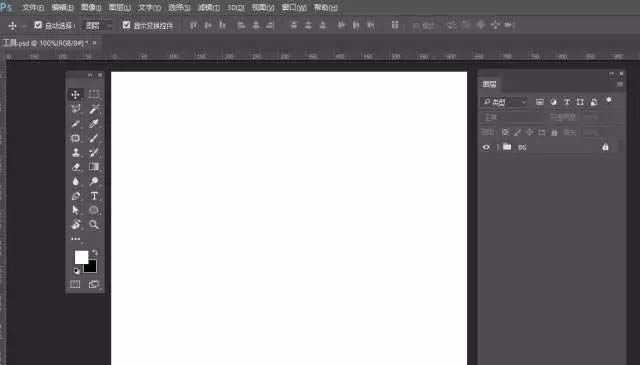640x365 pixels.
Task: Pick the Eyedropper tool
Action: coord(94,124)
